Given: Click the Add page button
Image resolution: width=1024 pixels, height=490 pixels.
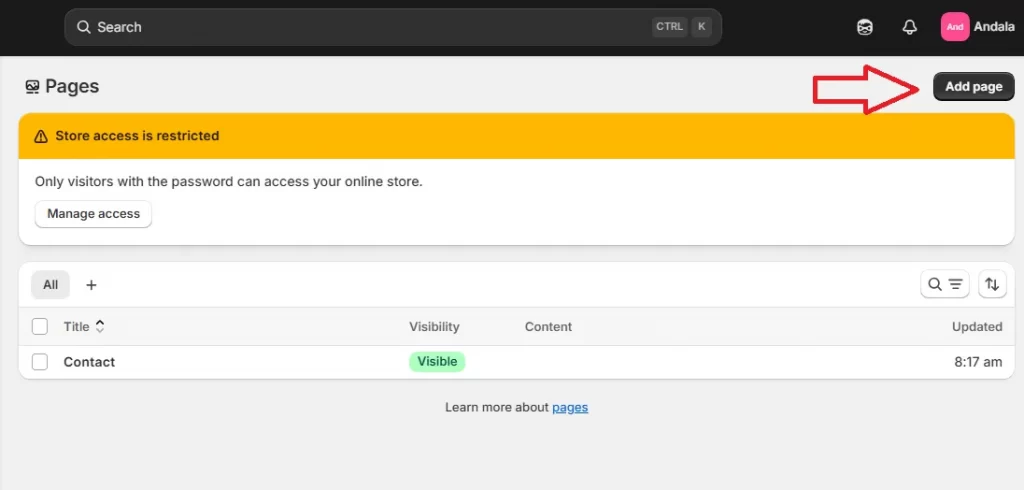Looking at the screenshot, I should point(973,87).
